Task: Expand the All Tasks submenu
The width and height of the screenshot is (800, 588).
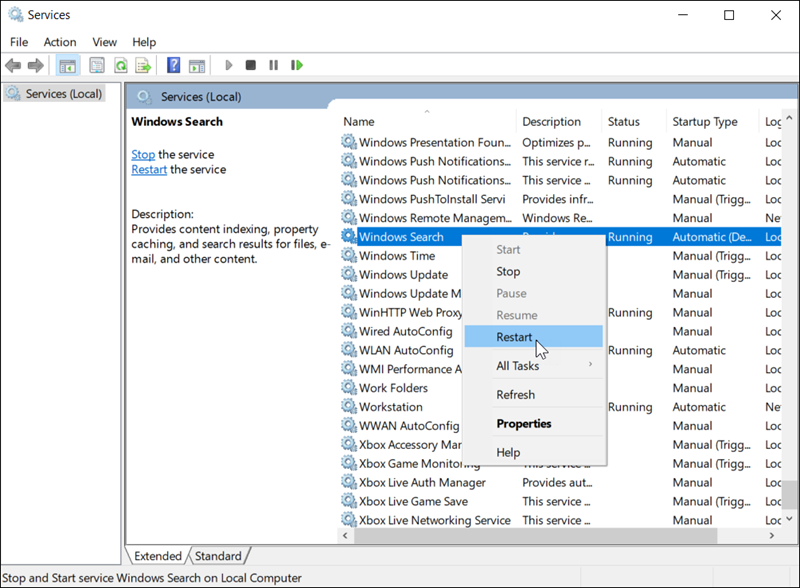Action: (518, 366)
